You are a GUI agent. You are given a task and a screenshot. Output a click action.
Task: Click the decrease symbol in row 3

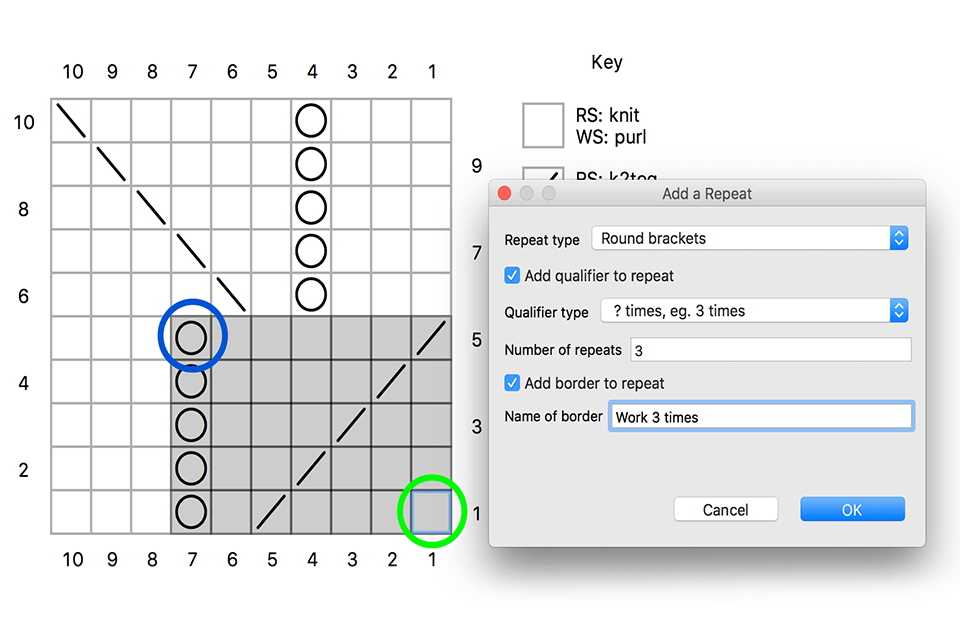tap(352, 425)
